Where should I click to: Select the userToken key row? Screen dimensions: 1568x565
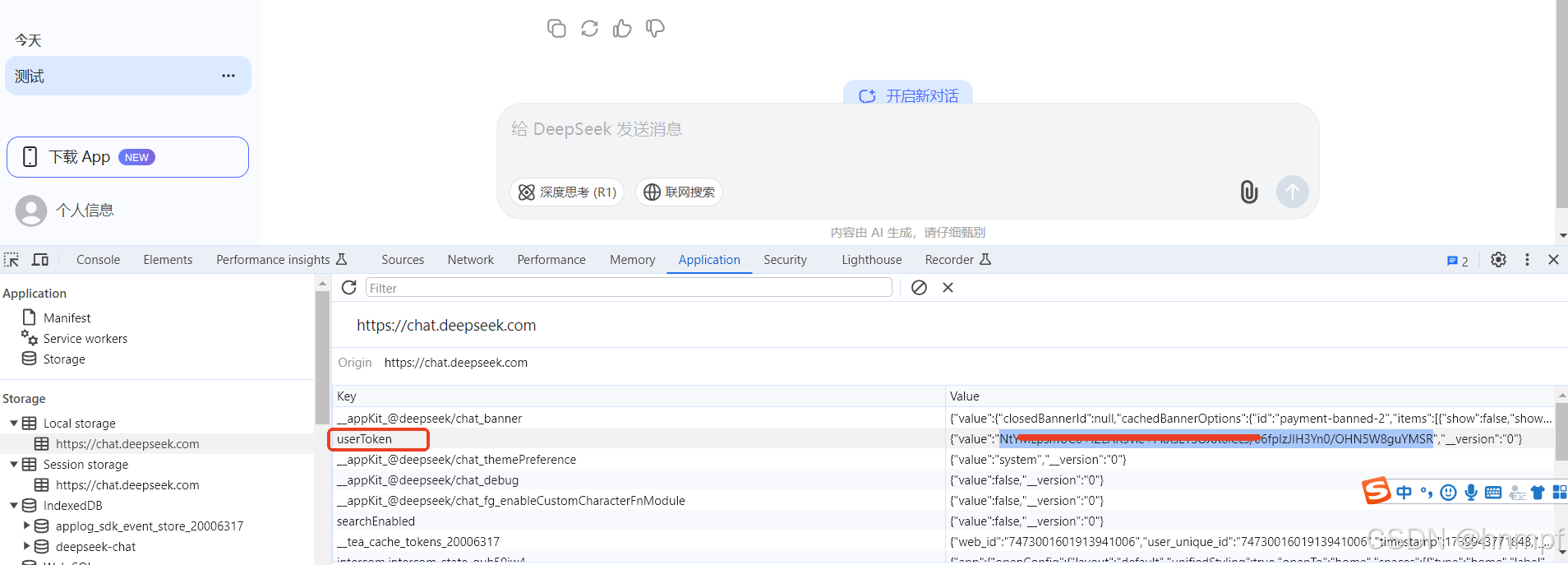pyautogui.click(x=639, y=439)
